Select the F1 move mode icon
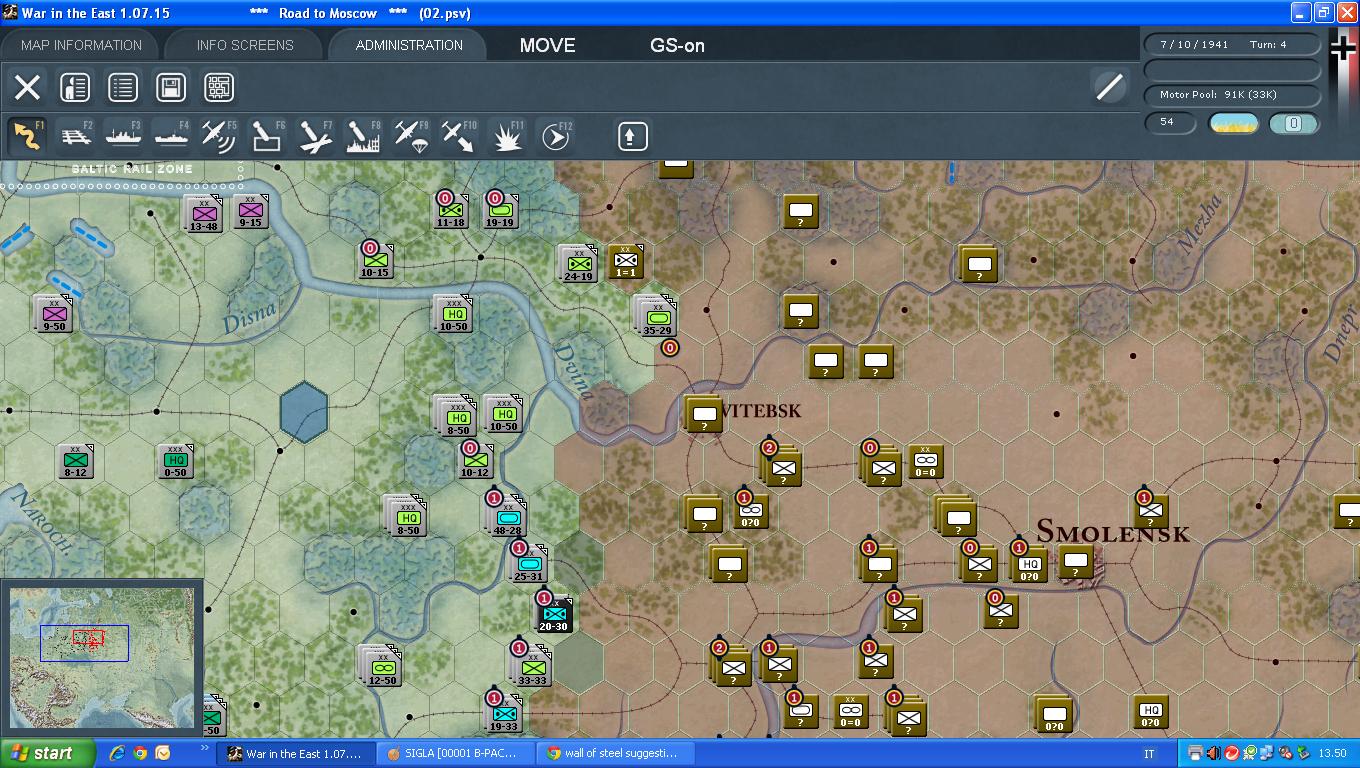The width and height of the screenshot is (1360, 768). coord(27,135)
